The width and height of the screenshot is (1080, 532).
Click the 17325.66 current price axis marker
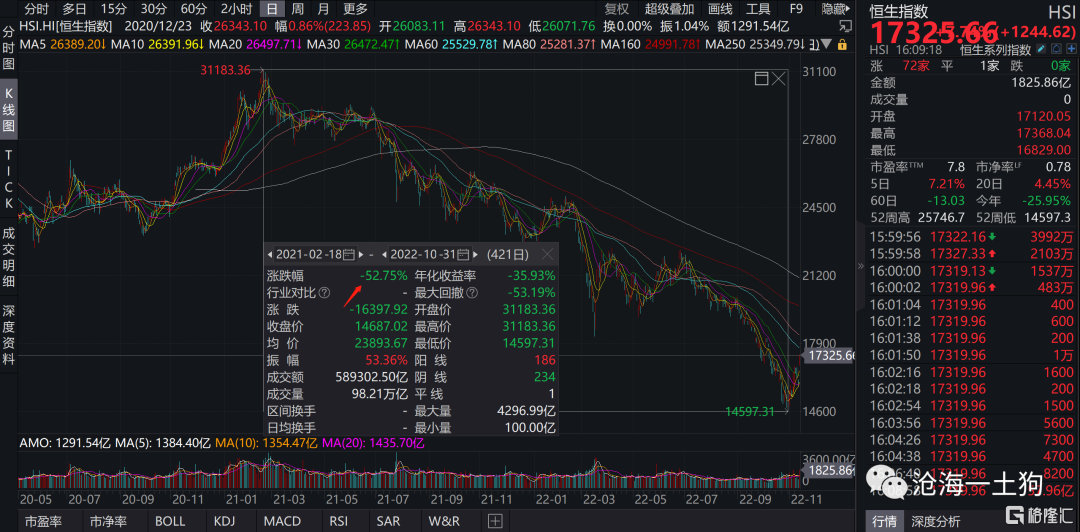pos(832,356)
